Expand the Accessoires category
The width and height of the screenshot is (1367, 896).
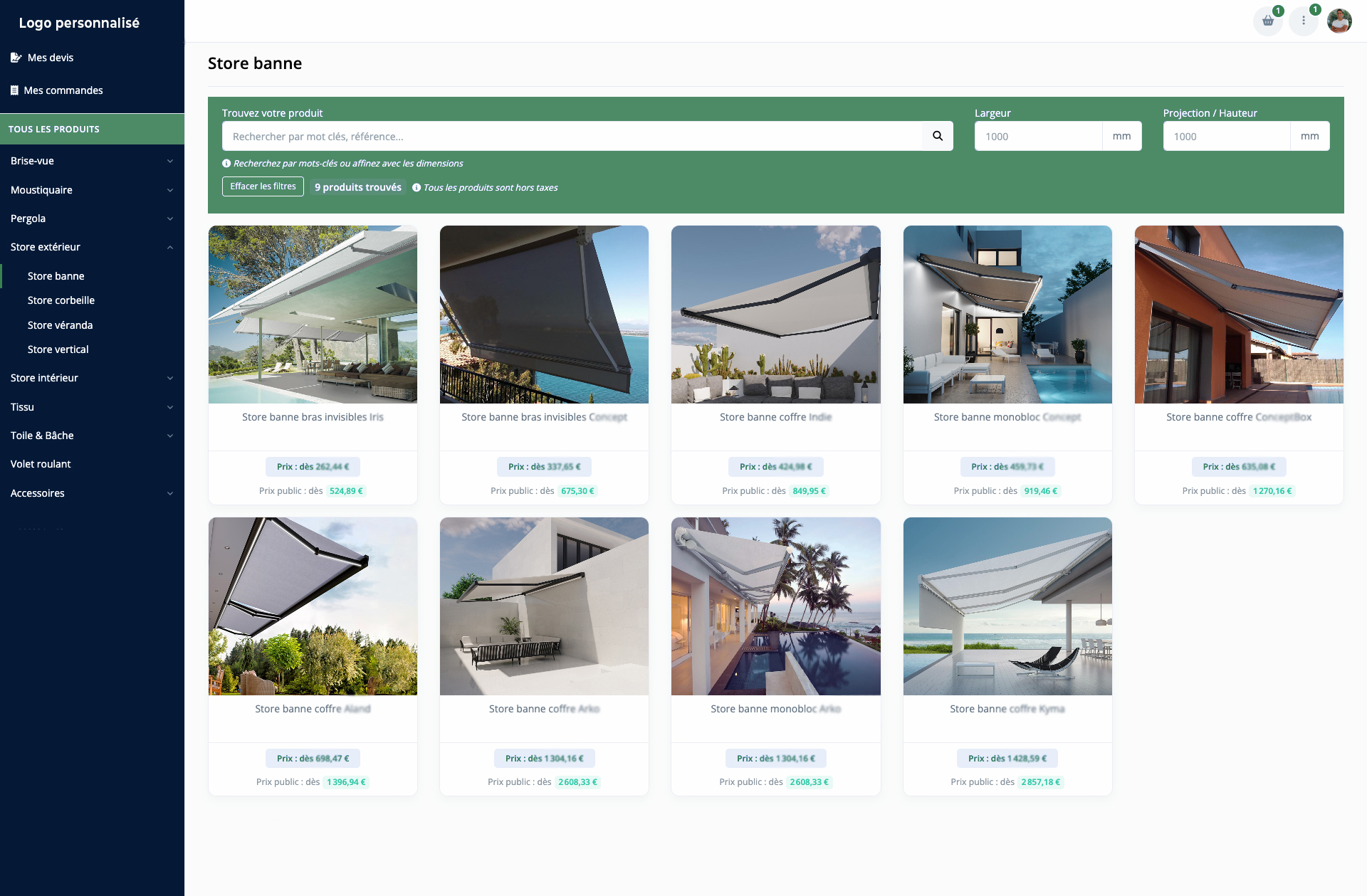tap(92, 493)
